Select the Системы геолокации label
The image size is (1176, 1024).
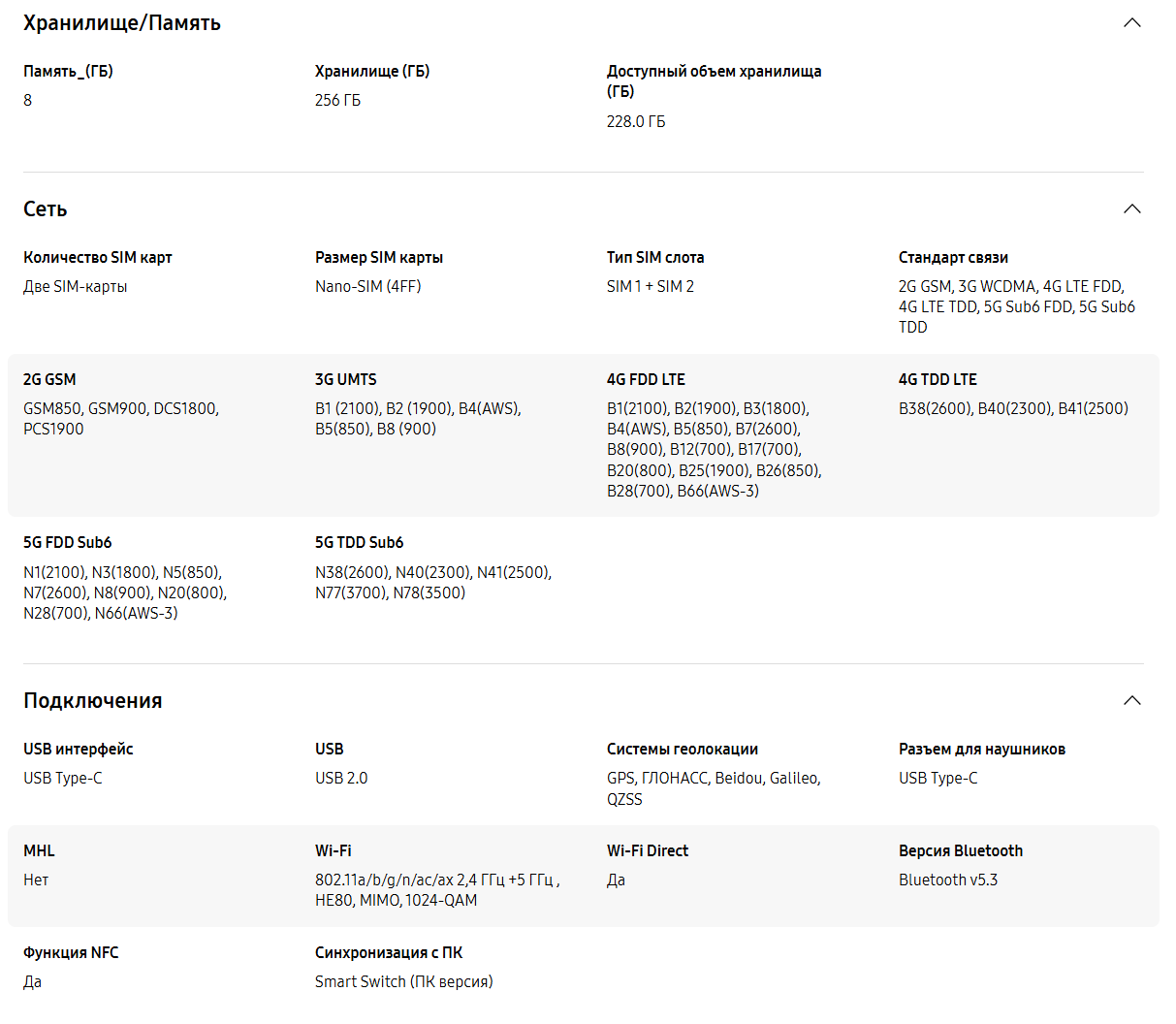click(683, 749)
